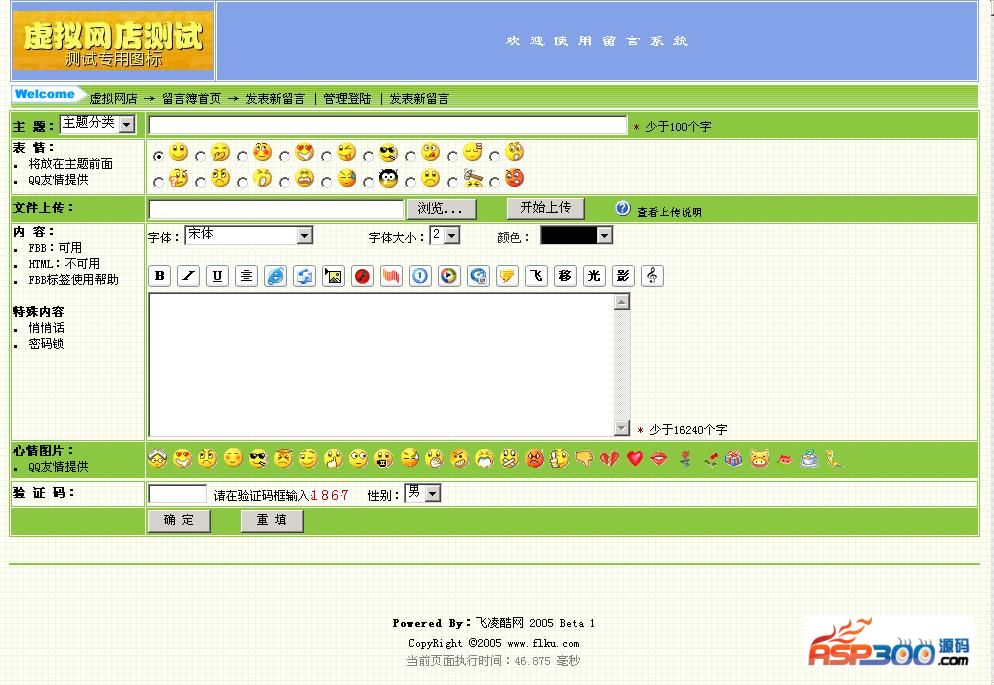Insert the sunglasses smiley mood image
The height and width of the screenshot is (685, 994).
coord(258,458)
